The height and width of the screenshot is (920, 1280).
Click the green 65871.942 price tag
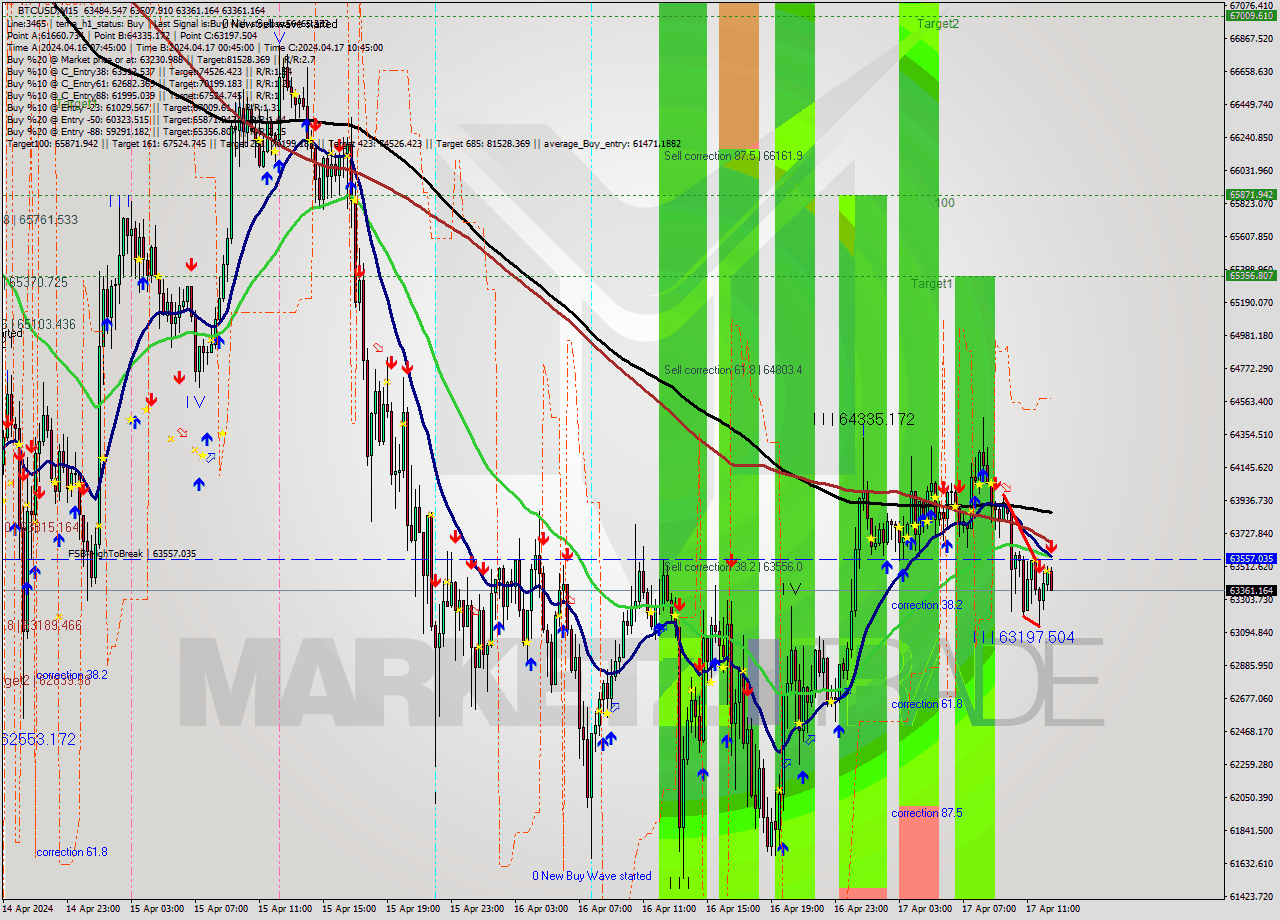click(x=1251, y=195)
